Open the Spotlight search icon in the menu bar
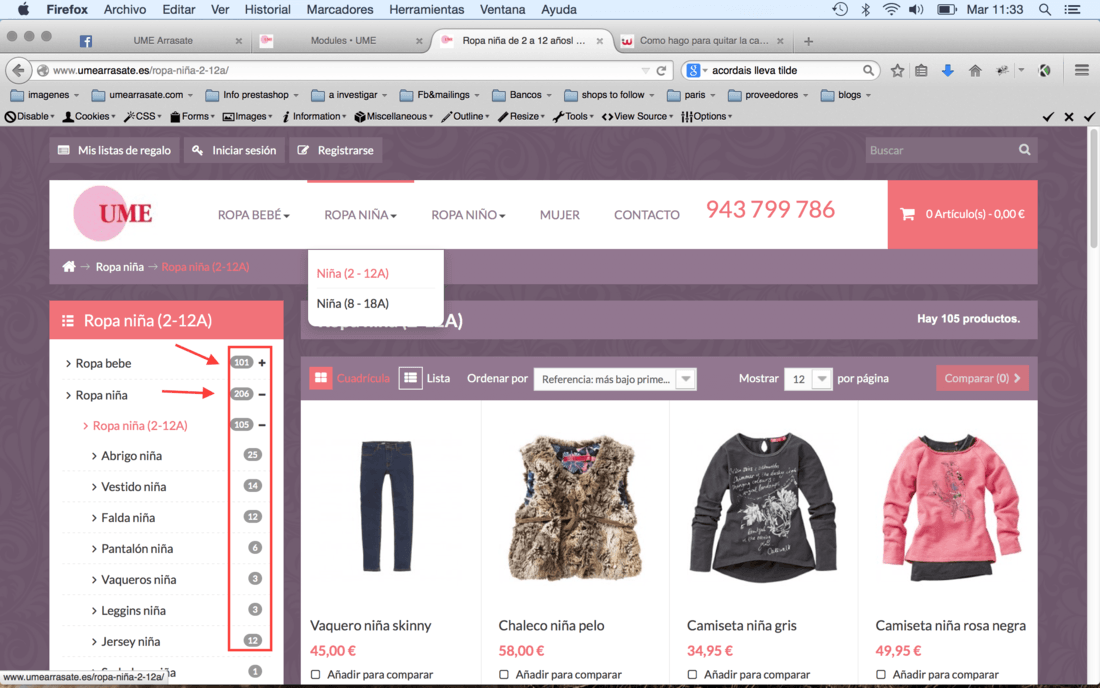1100x688 pixels. point(1045,10)
